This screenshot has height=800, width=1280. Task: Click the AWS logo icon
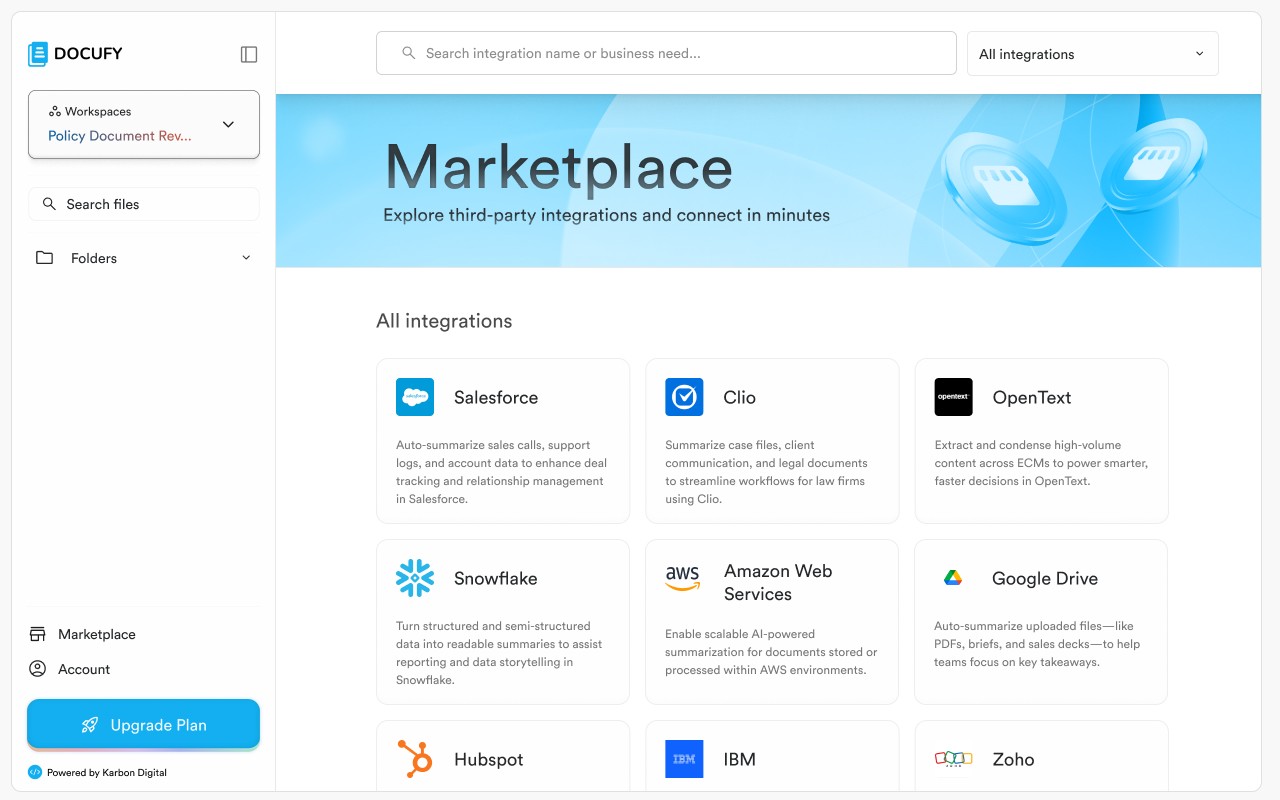pos(684,578)
